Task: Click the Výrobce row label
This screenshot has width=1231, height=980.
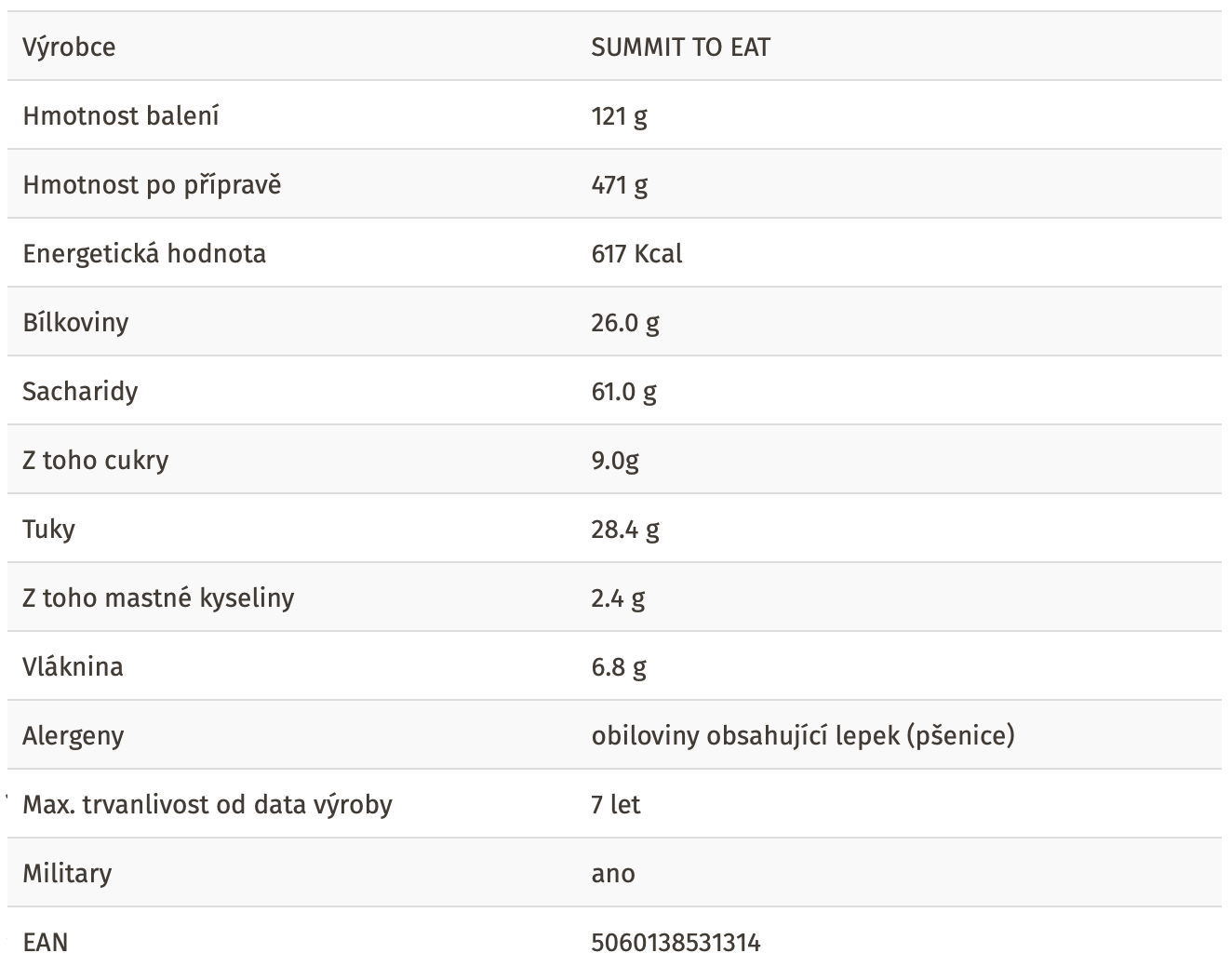Action: 69,47
